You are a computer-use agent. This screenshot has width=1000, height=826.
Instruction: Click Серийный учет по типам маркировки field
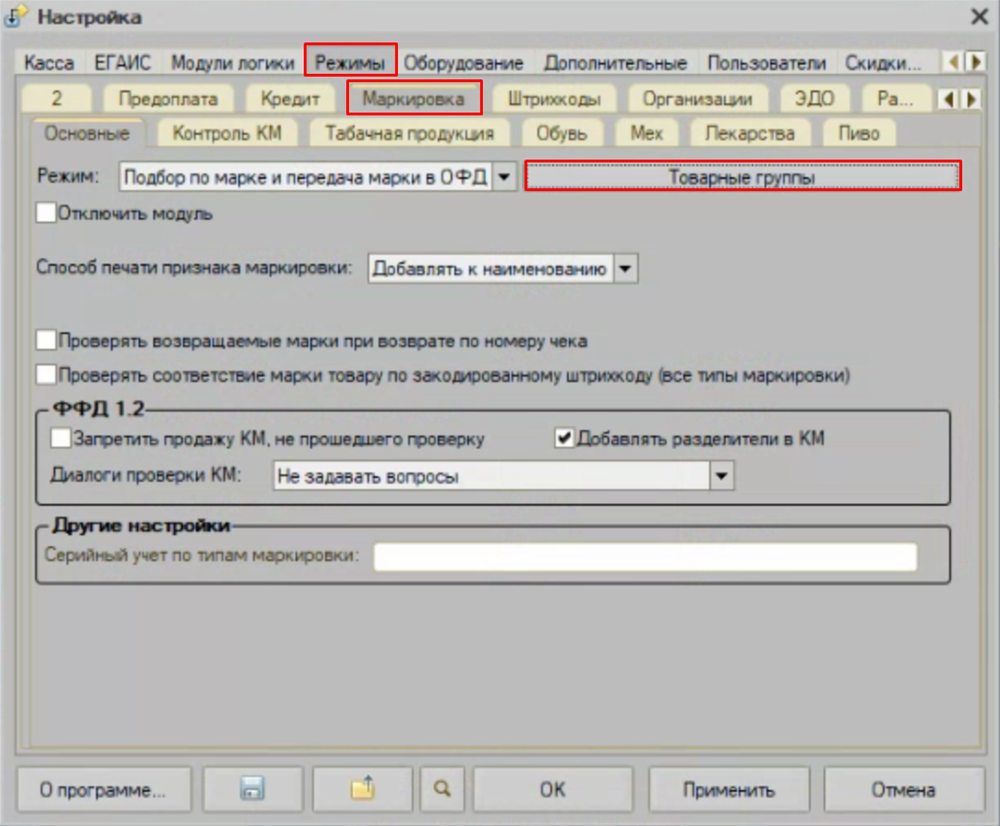645,556
